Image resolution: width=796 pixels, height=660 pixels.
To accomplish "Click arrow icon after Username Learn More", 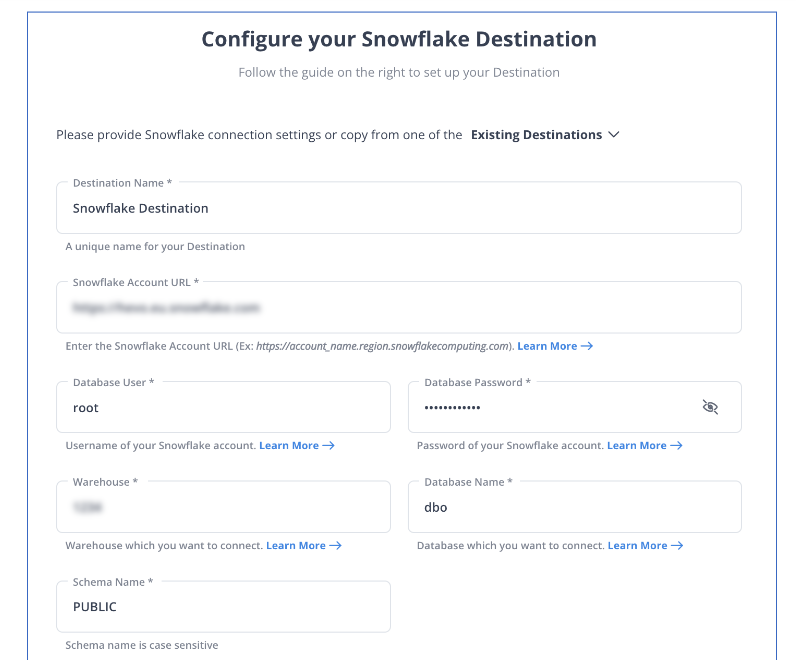I will click(328, 445).
